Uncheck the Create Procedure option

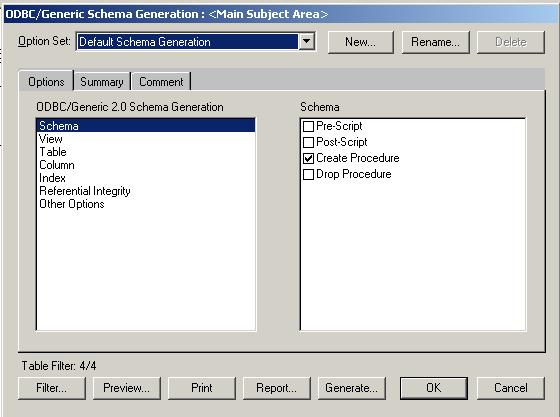click(x=308, y=158)
